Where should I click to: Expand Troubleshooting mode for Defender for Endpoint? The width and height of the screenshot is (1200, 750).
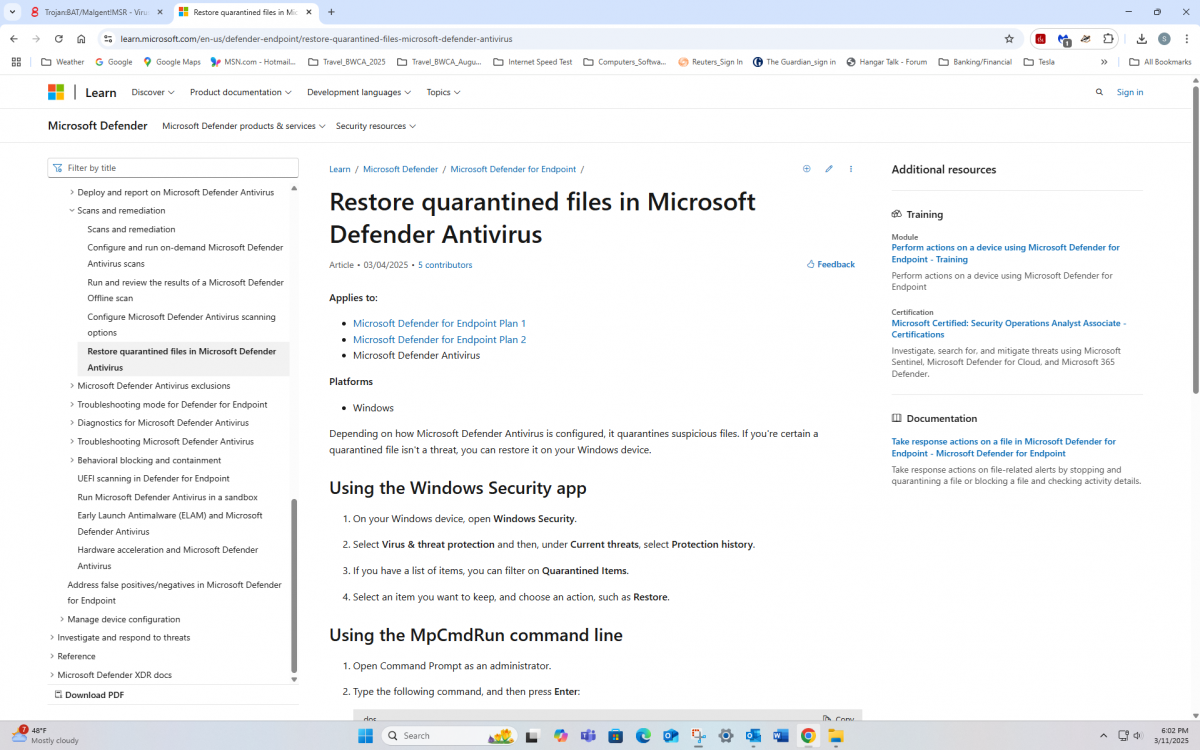72,405
